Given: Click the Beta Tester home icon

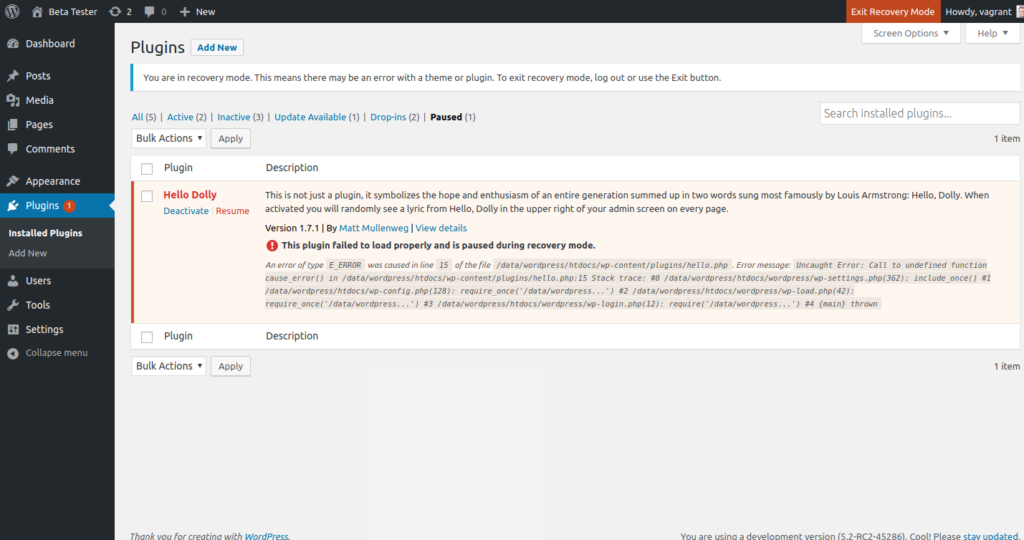Looking at the screenshot, I should tap(37, 12).
